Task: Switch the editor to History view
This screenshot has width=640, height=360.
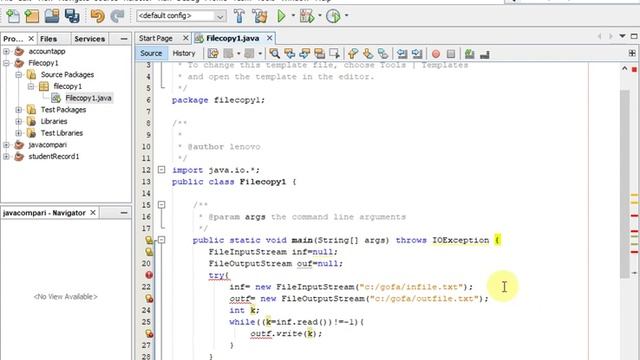Action: point(184,53)
